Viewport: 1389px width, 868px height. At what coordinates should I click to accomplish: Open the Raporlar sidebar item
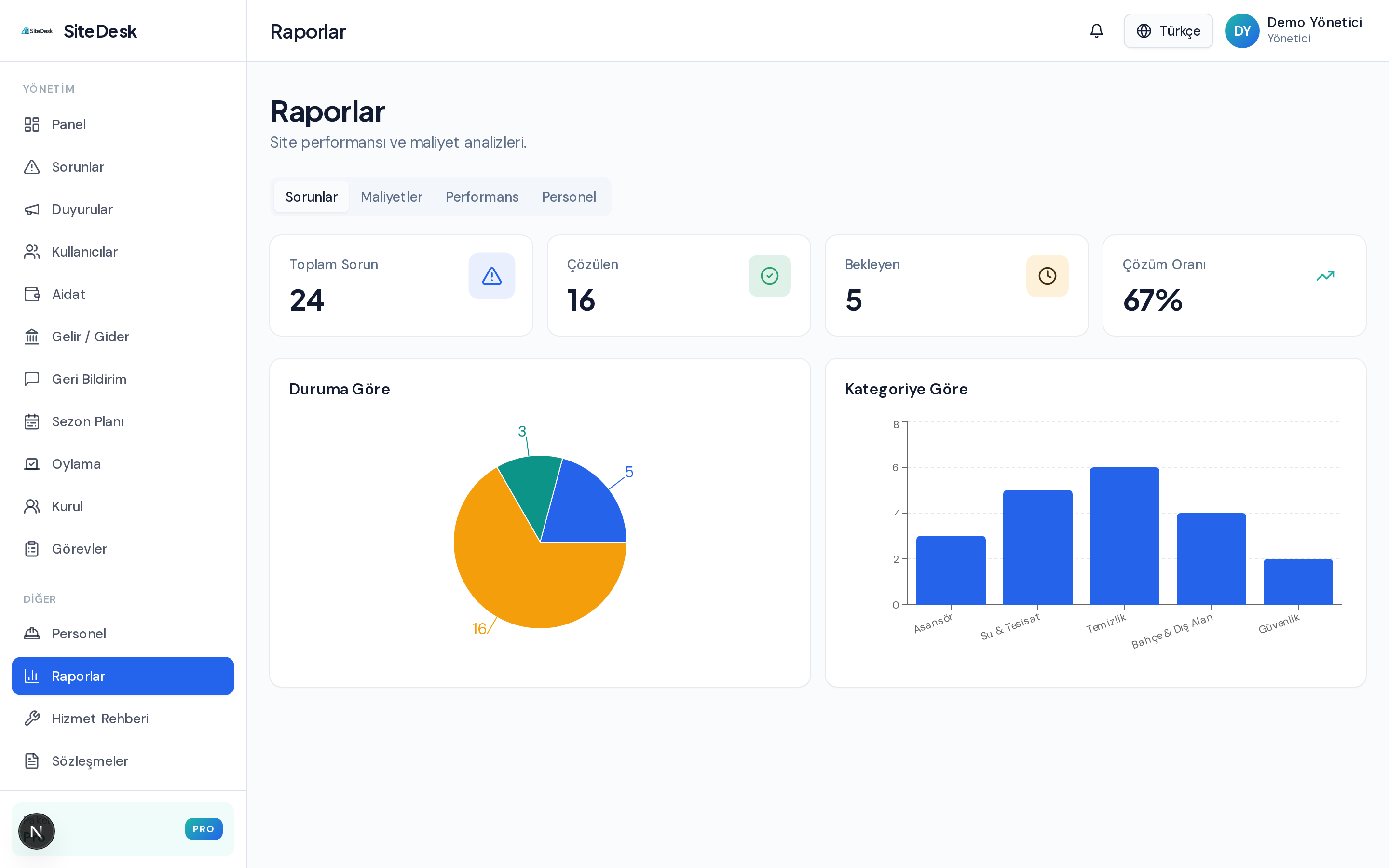[x=123, y=676]
